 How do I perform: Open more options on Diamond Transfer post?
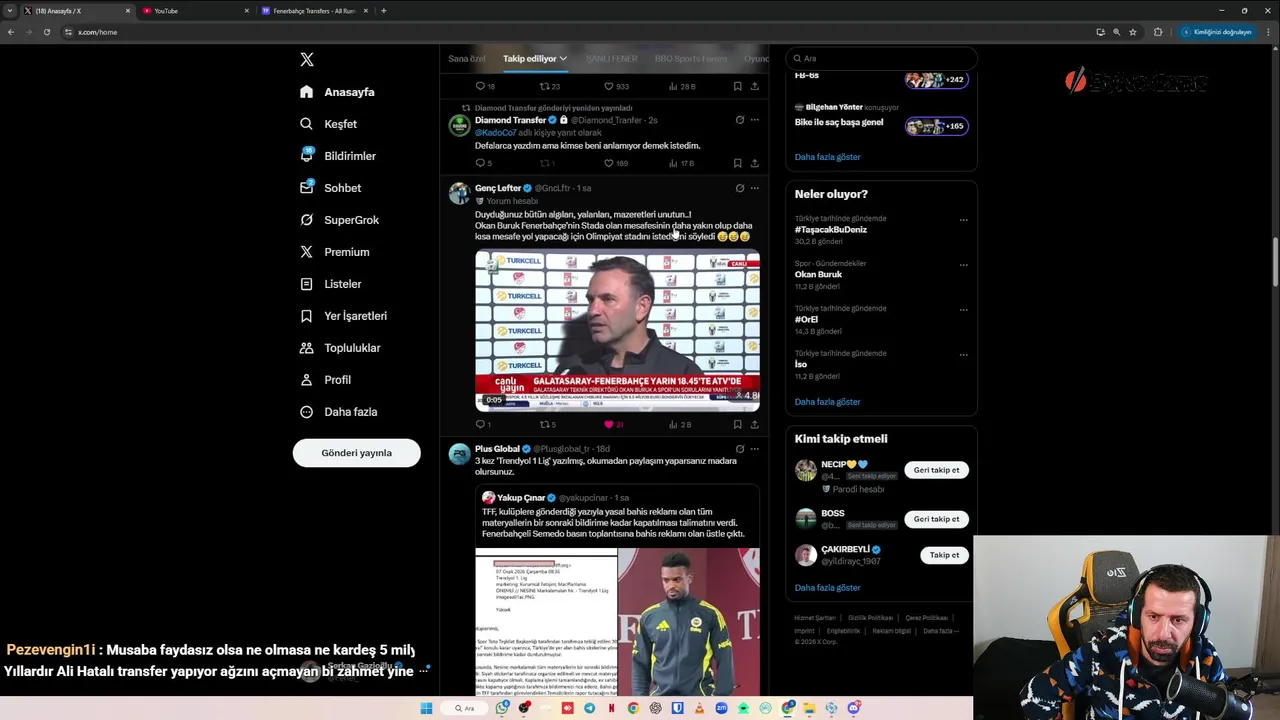pyautogui.click(x=754, y=120)
